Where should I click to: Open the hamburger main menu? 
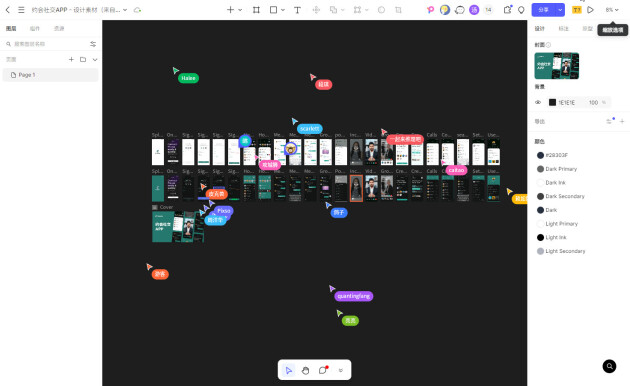tap(21, 10)
